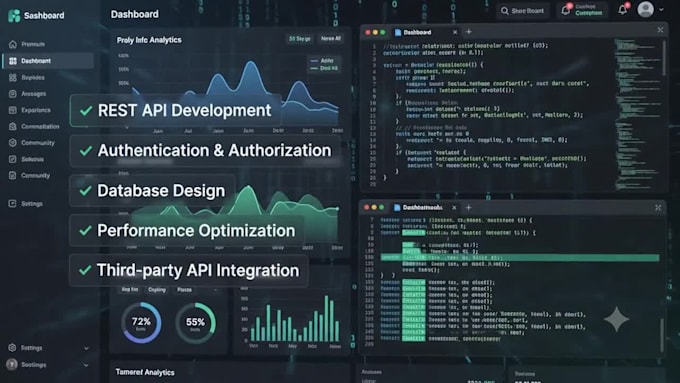Click the 72% donut progress gauge

click(141, 323)
